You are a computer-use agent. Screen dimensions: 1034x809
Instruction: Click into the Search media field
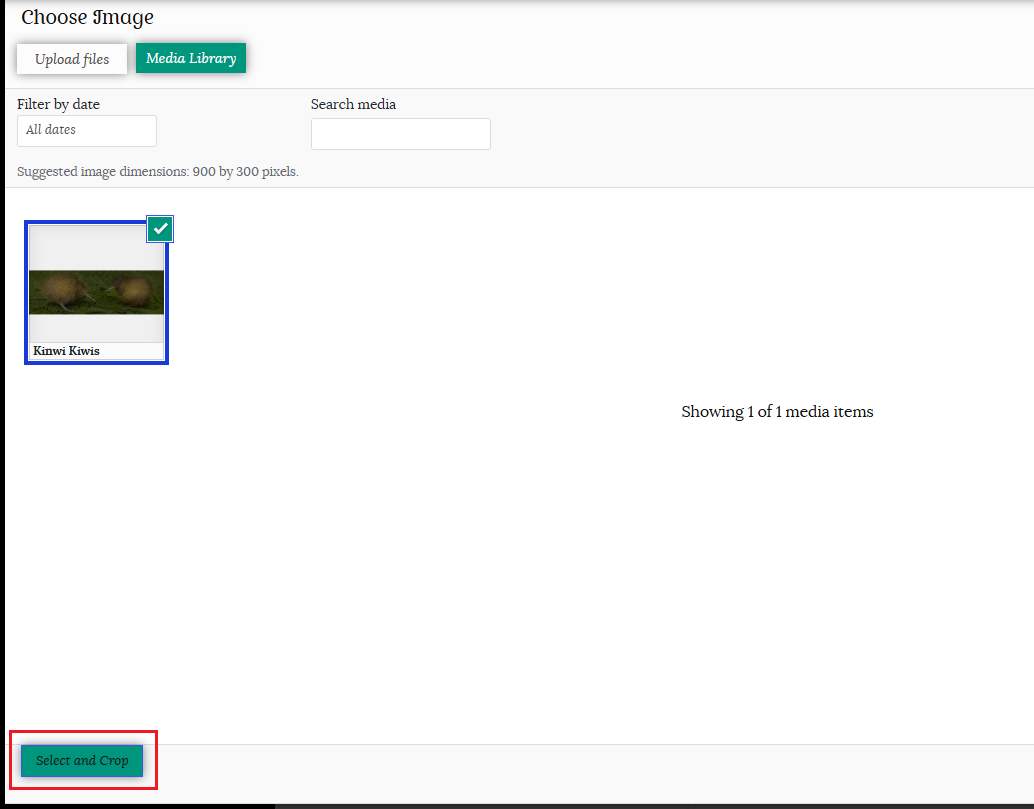tap(400, 134)
